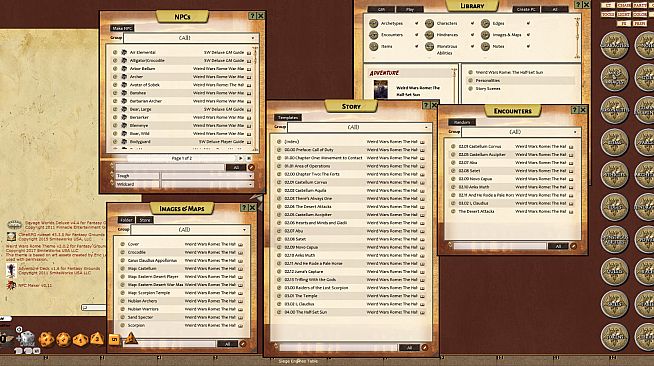Switch to Play tab in Library window
Viewport: 654px width, 366px height.
tap(410, 9)
